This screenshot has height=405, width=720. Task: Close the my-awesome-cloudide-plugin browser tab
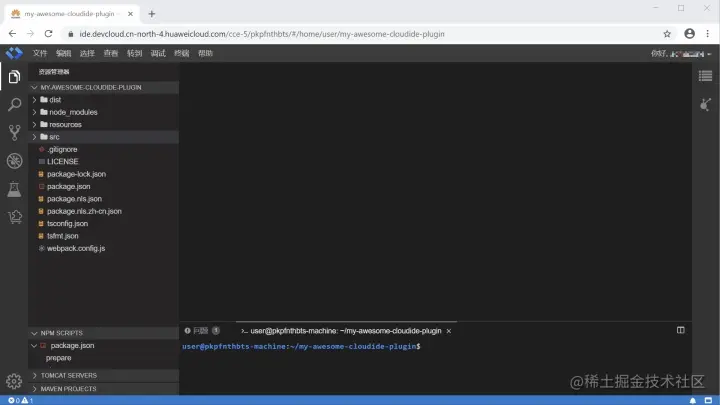tap(130, 14)
